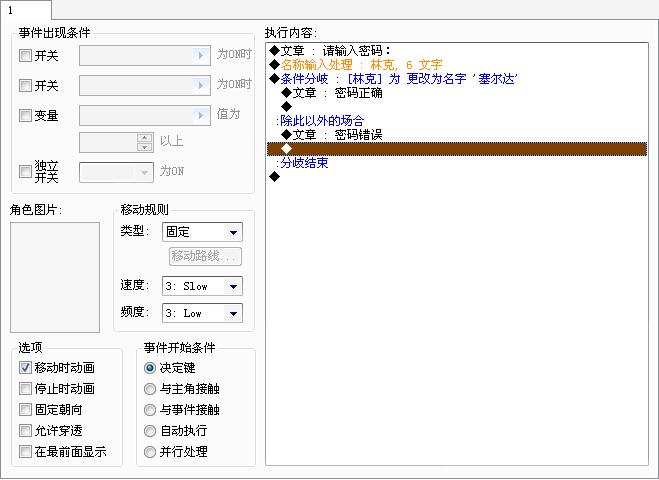This screenshot has width=659, height=480.
Task: Uncheck 移动时动画 option
Action: 25,368
